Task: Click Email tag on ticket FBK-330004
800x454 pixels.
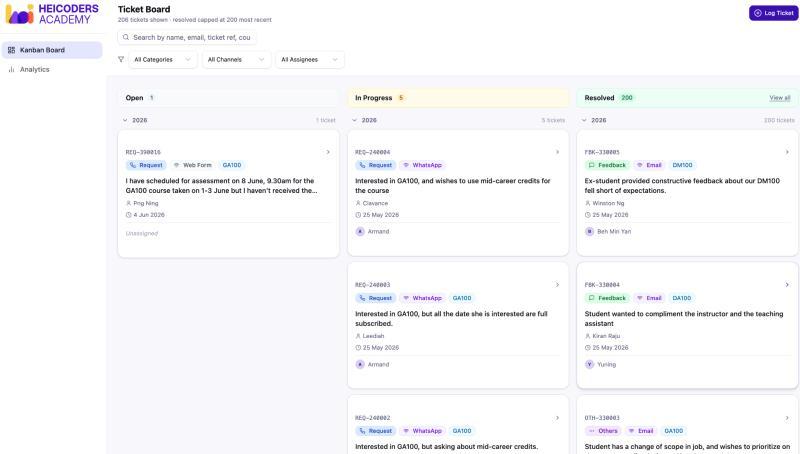Action: click(x=649, y=298)
